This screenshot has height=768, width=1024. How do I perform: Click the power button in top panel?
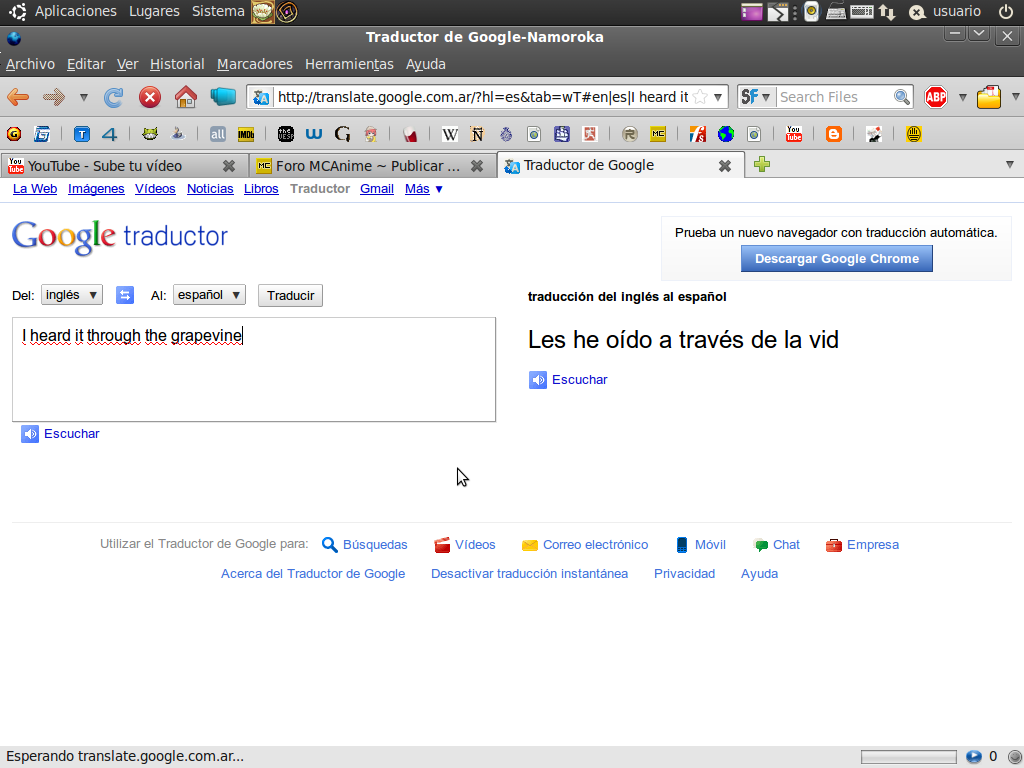pyautogui.click(x=1006, y=12)
